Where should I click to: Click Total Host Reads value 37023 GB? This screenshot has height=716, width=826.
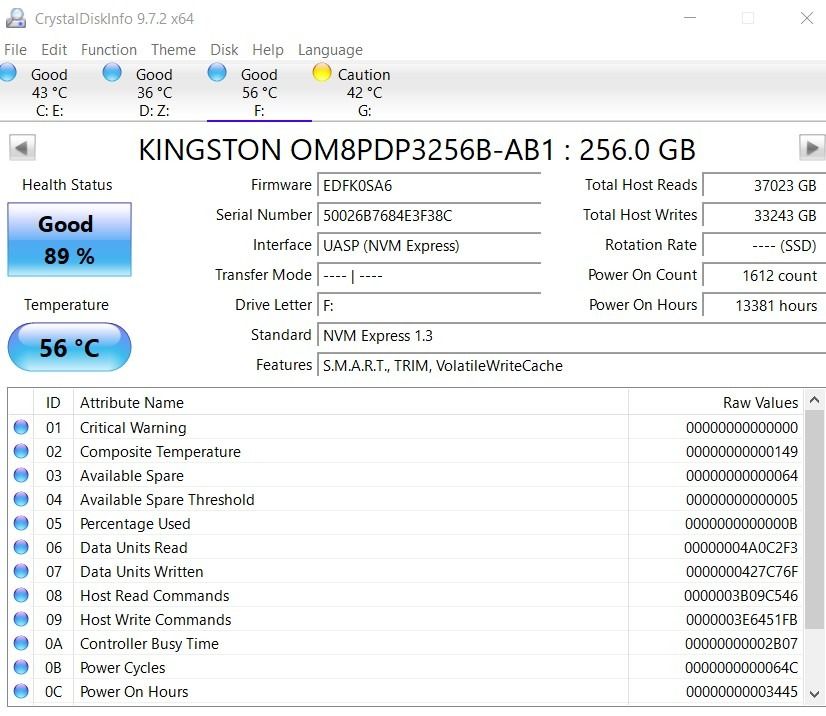tap(764, 185)
